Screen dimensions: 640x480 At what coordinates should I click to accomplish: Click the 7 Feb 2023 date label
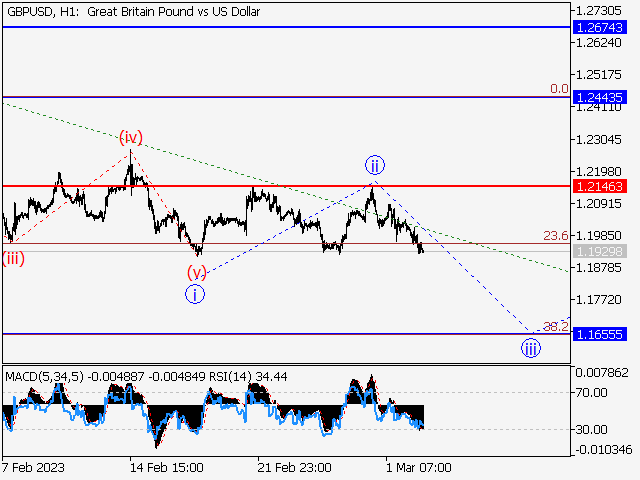click(x=33, y=467)
